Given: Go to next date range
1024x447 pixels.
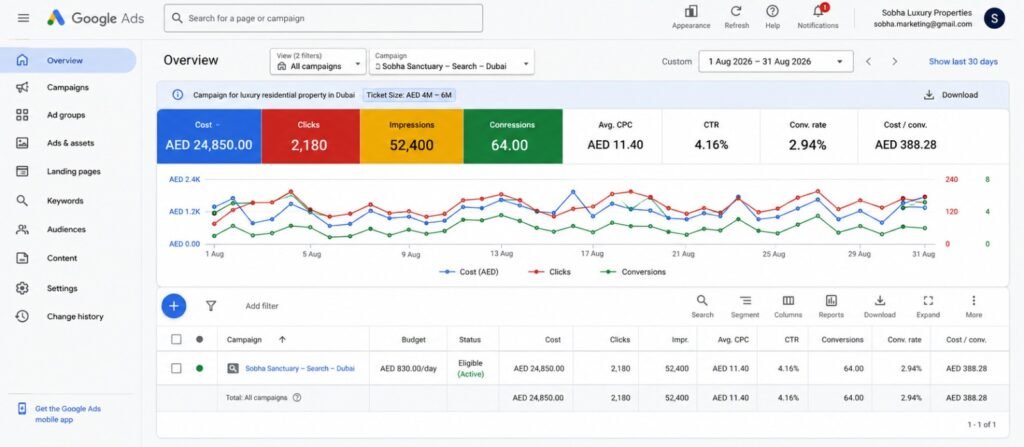Looking at the screenshot, I should tap(895, 61).
